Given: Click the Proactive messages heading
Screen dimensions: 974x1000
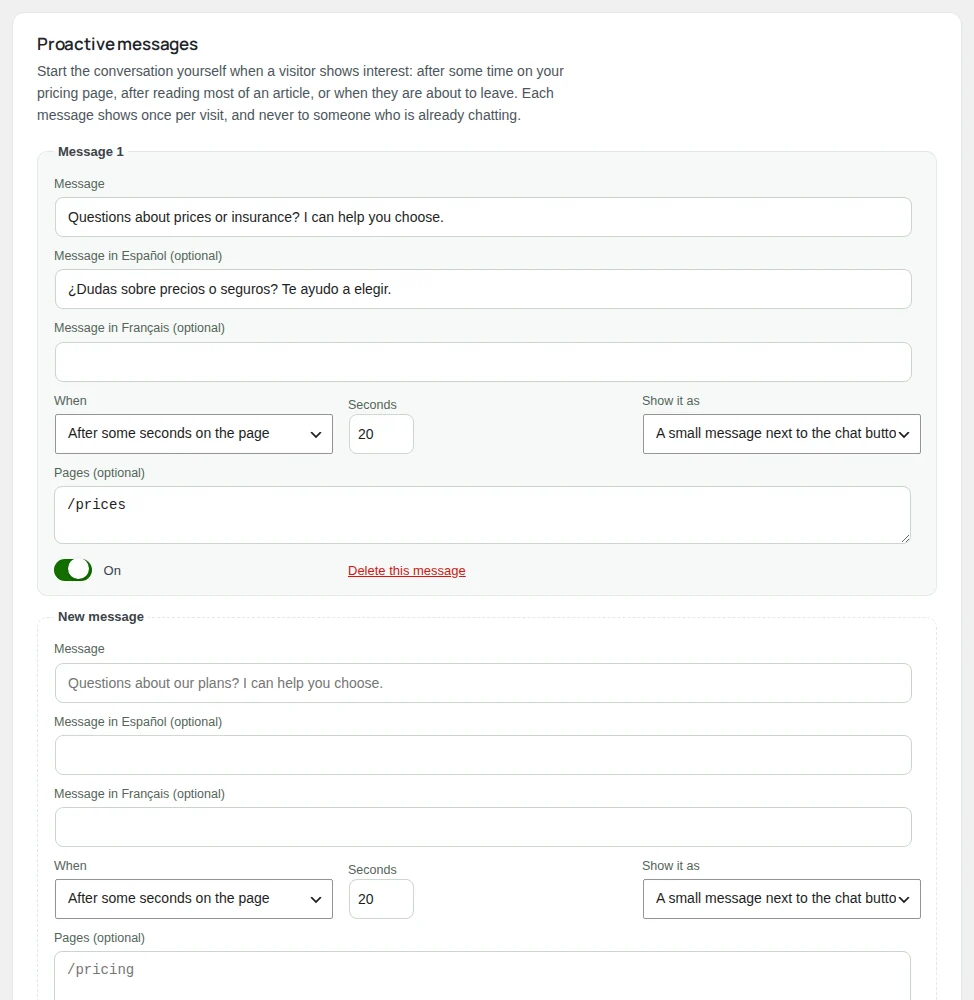Looking at the screenshot, I should (x=117, y=44).
